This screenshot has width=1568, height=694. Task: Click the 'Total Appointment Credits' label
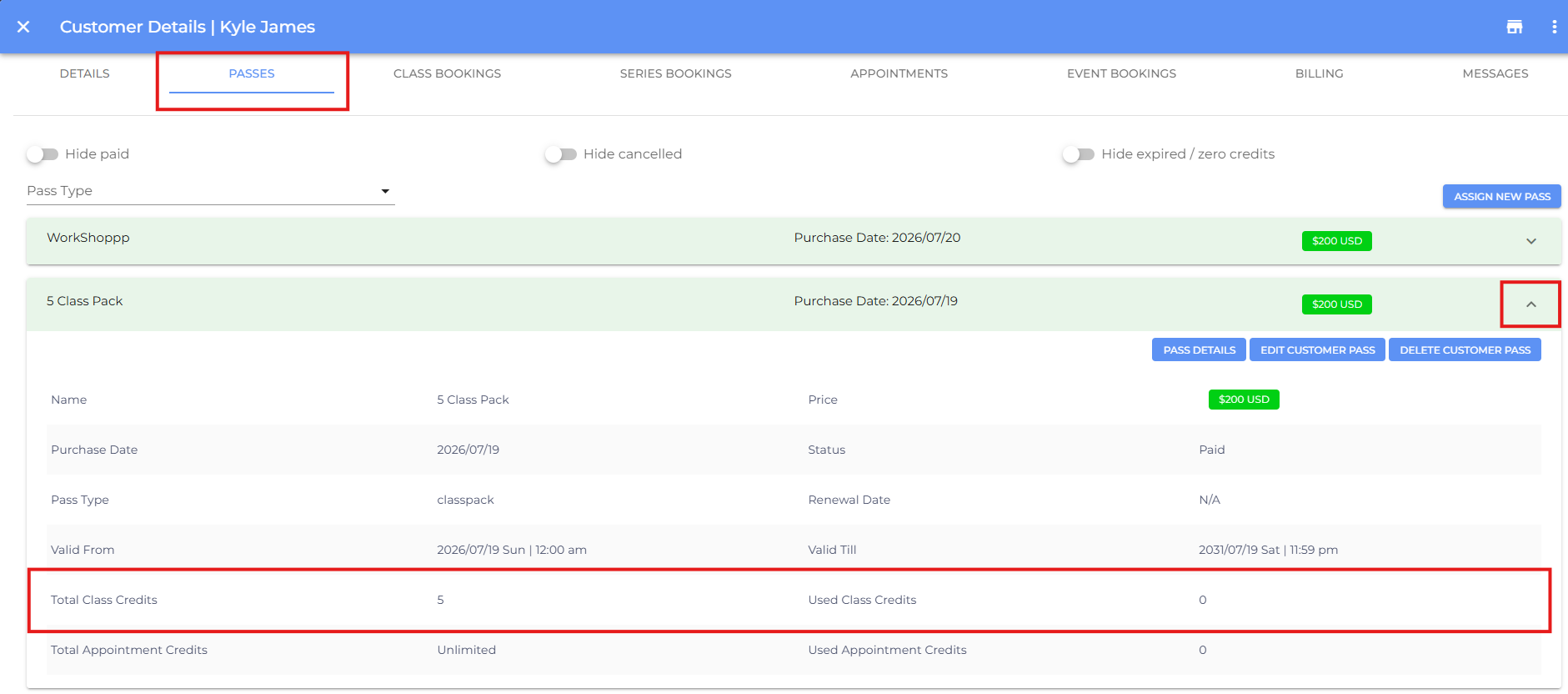pos(129,650)
